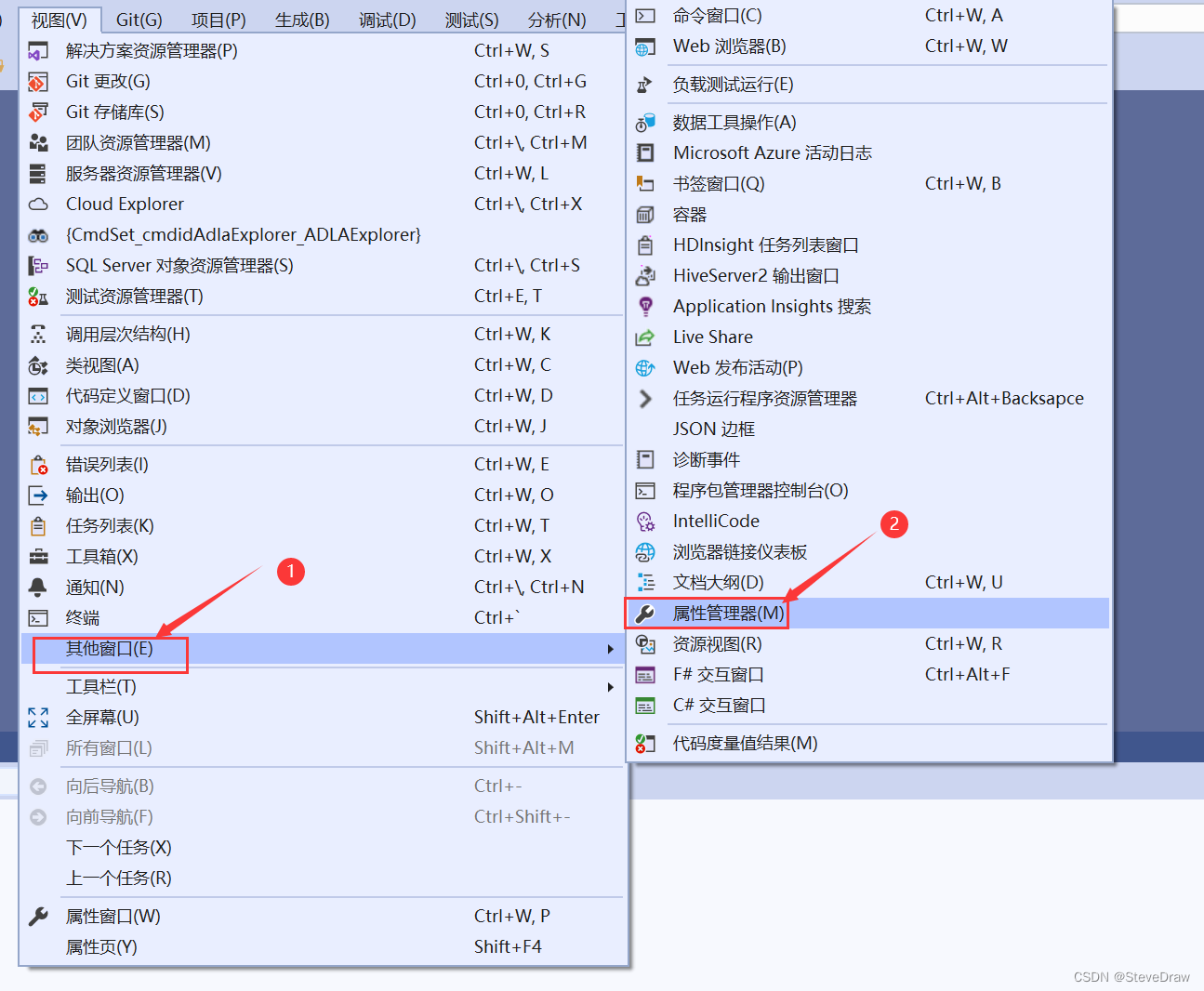Expand the 工具栏(T) submenu arrow
The width and height of the screenshot is (1204, 991).
(611, 687)
